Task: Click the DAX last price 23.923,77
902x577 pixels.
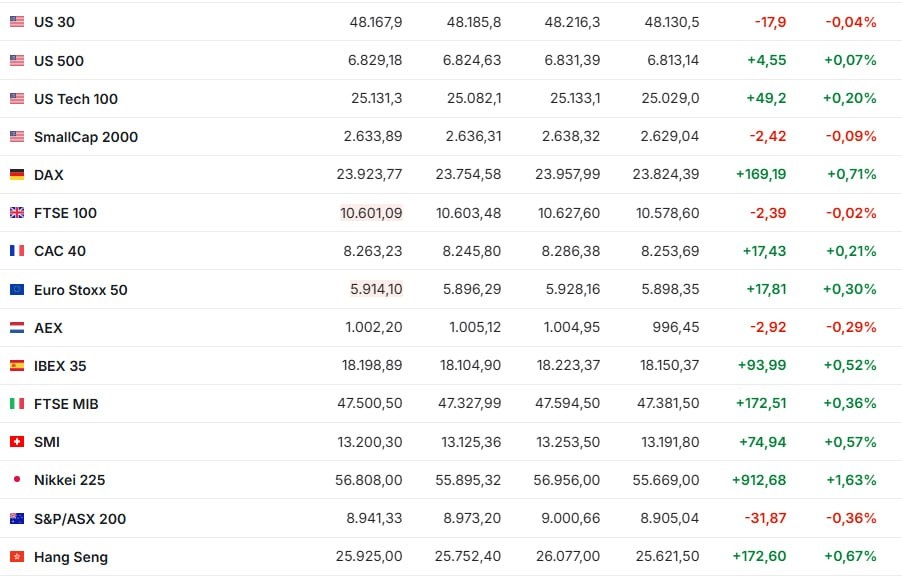Action: (x=369, y=175)
